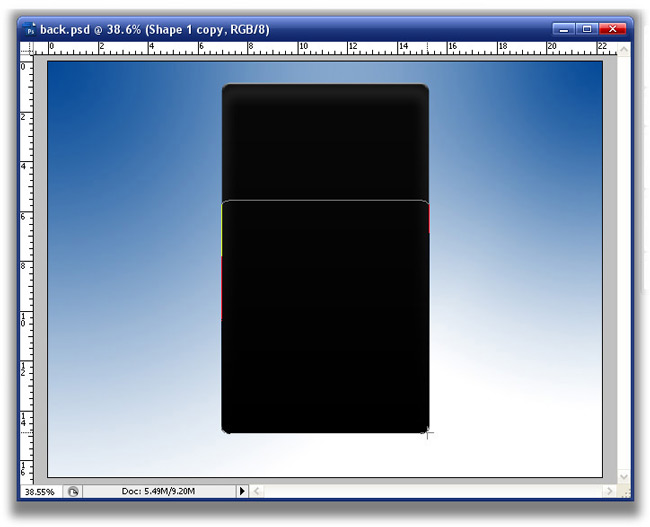Click the Doc: 5.49M/9.20M status text

click(x=158, y=491)
